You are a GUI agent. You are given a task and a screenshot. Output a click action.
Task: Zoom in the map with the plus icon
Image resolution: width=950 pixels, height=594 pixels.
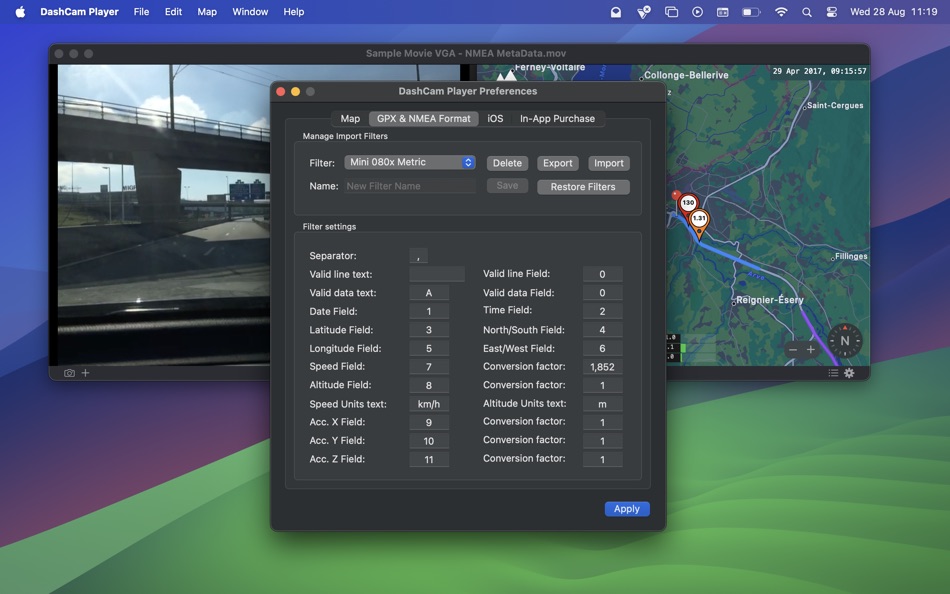point(811,350)
